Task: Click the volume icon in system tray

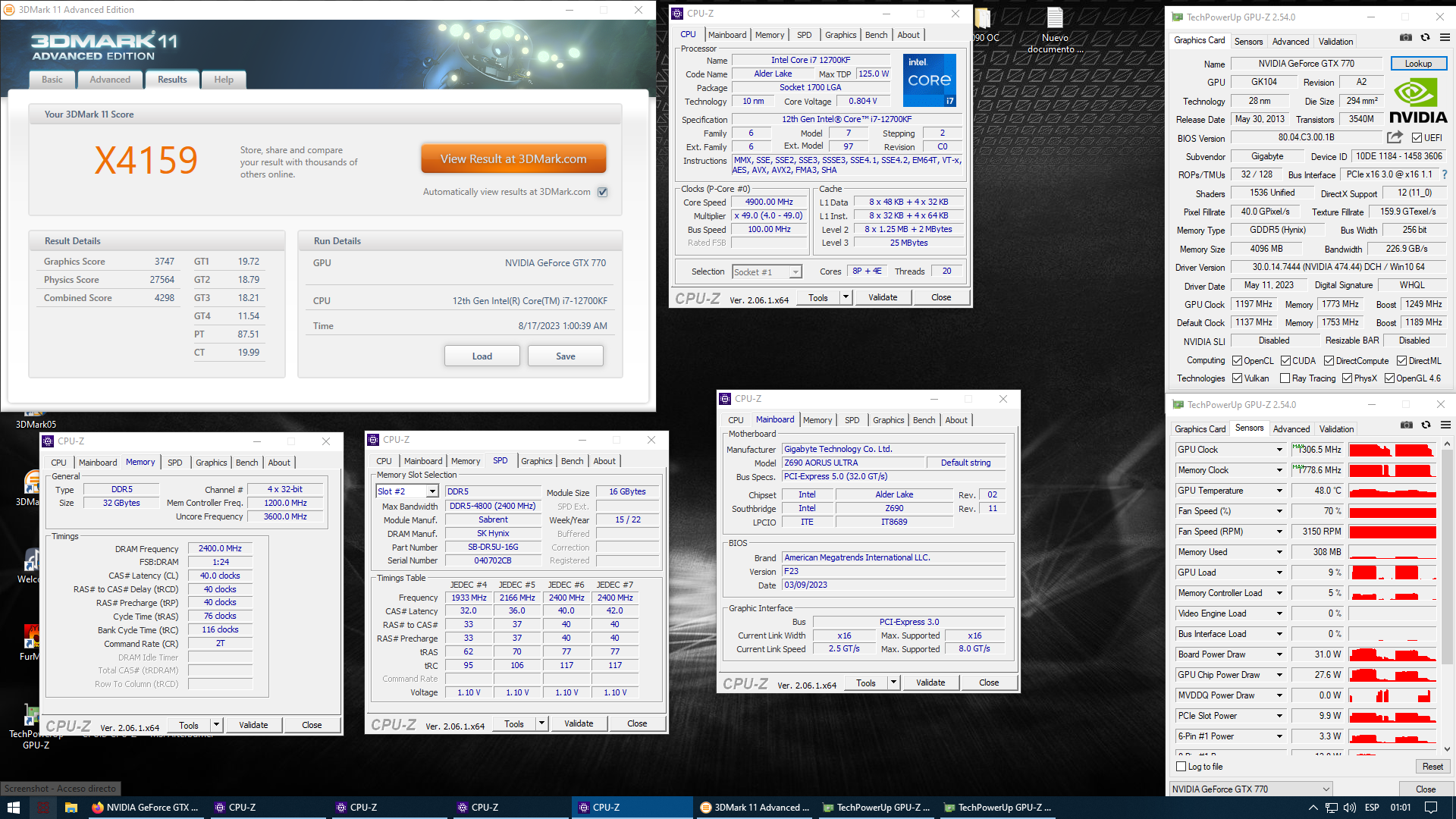Action: click(x=1350, y=808)
